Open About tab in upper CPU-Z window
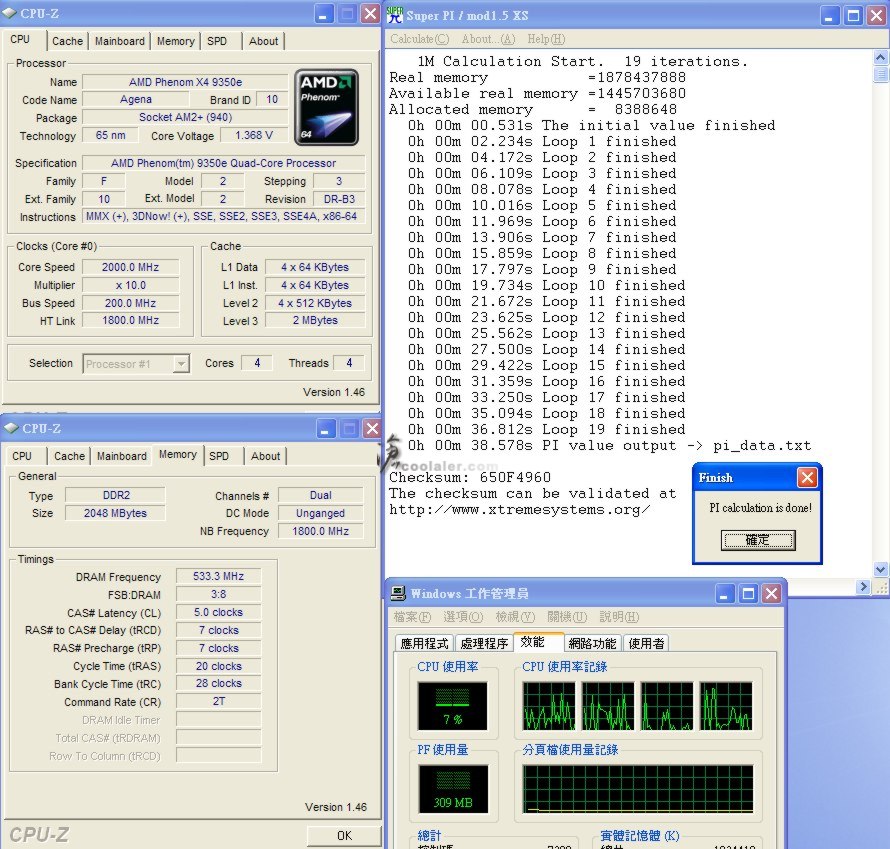Screen dimensions: 890x849 coord(263,41)
